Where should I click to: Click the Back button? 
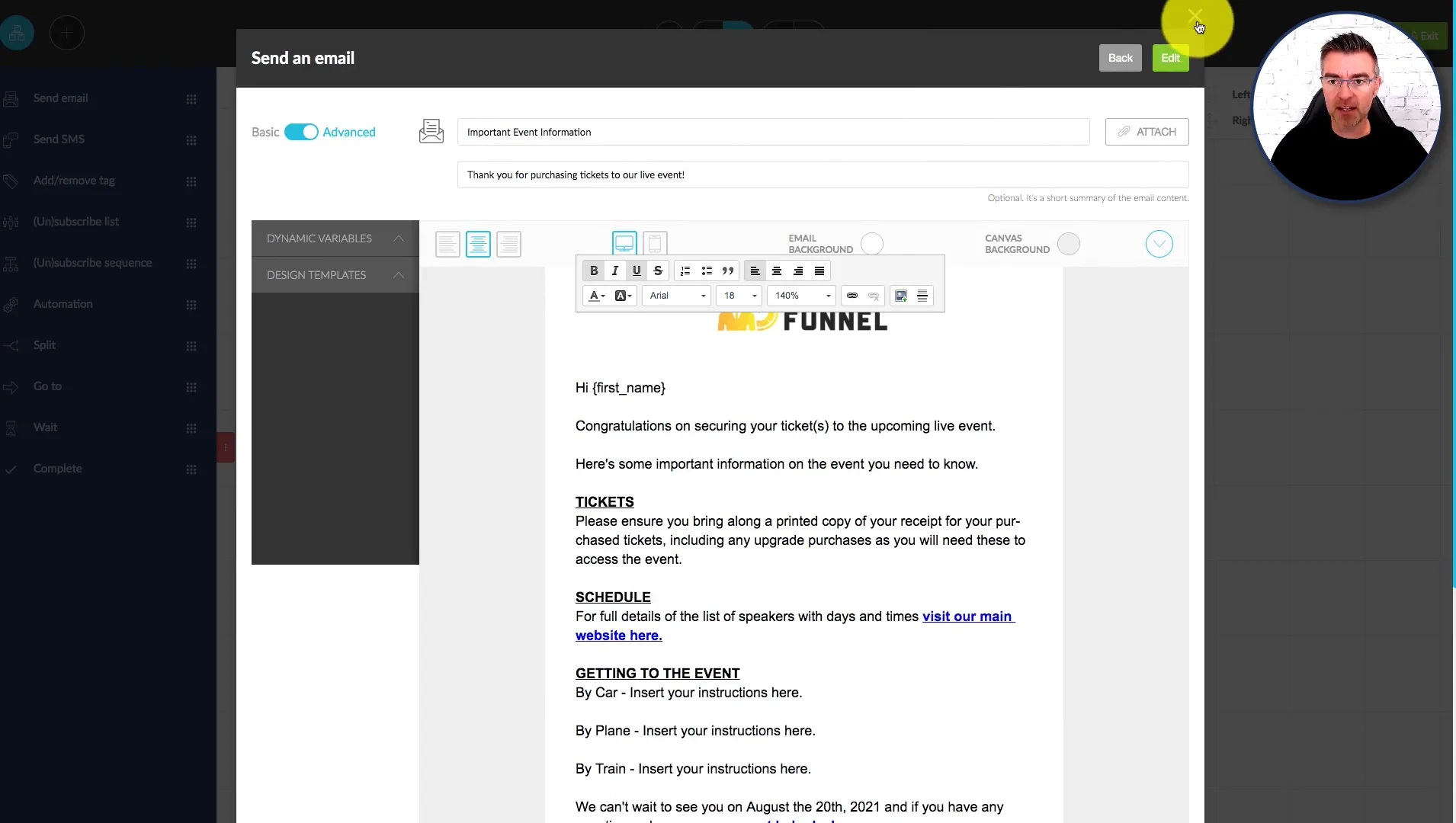pyautogui.click(x=1119, y=57)
